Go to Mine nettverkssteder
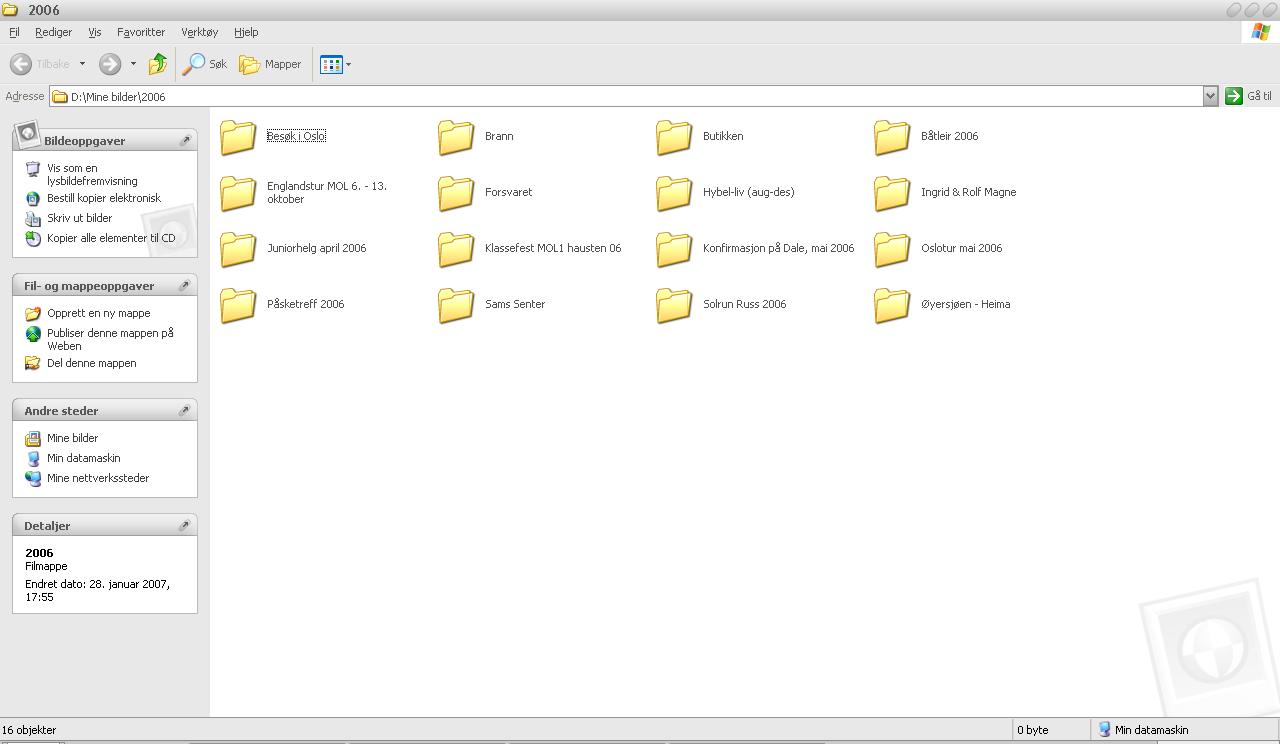This screenshot has width=1280, height=744. (98, 478)
